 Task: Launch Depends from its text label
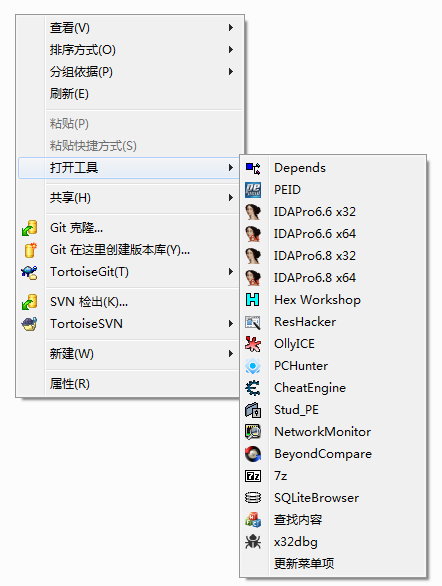300,168
